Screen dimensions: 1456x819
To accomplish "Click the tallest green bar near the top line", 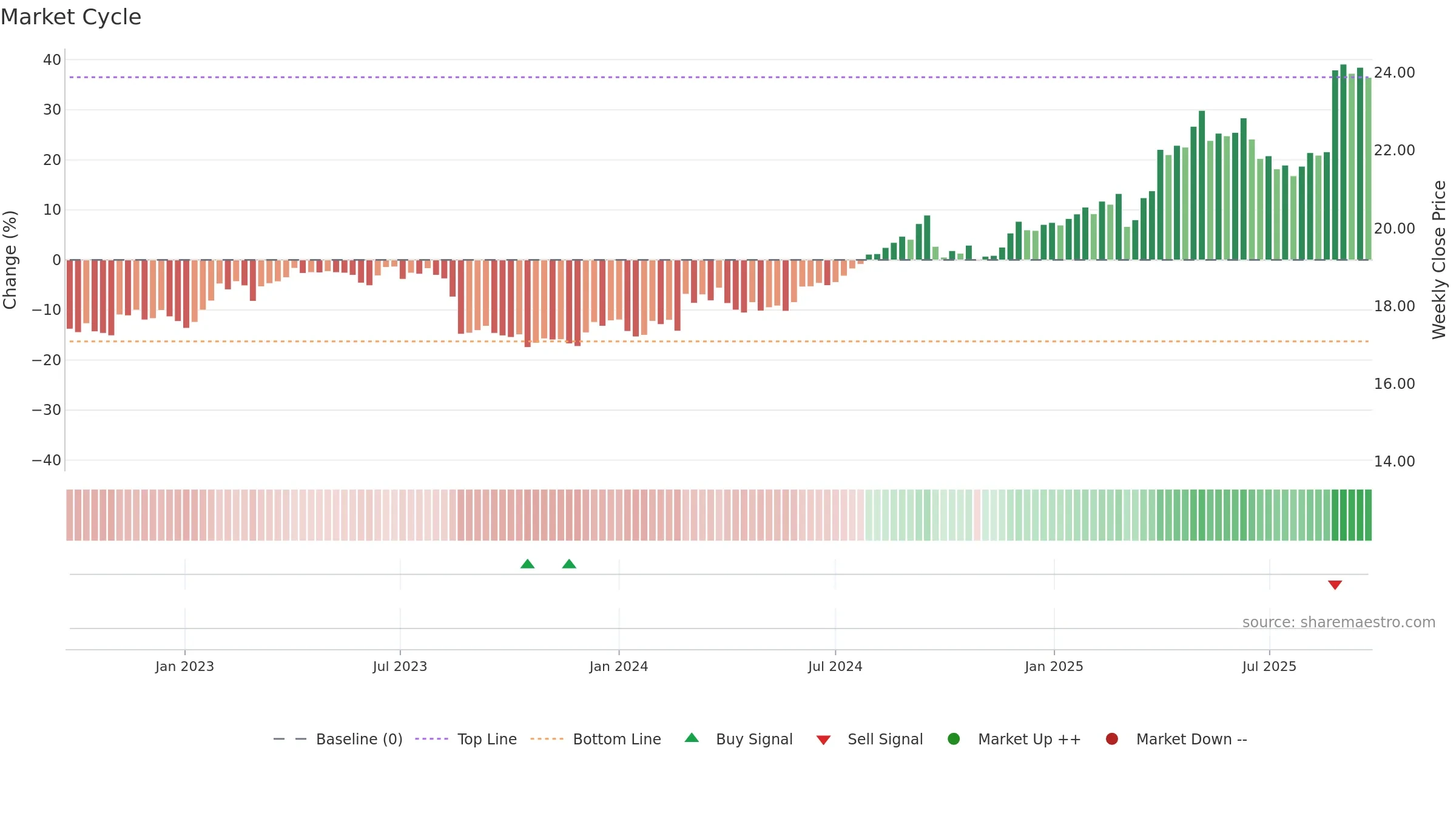I will tap(1343, 162).
